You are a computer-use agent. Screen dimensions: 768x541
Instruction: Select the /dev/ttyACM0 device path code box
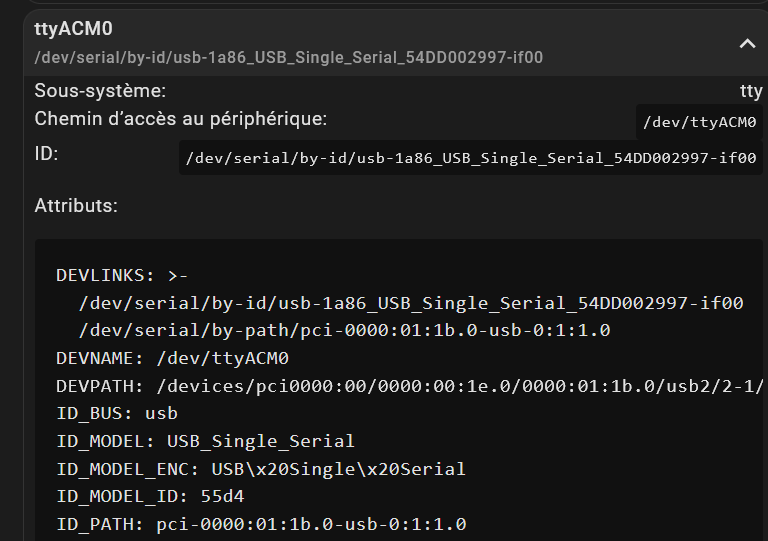pyautogui.click(x=699, y=123)
